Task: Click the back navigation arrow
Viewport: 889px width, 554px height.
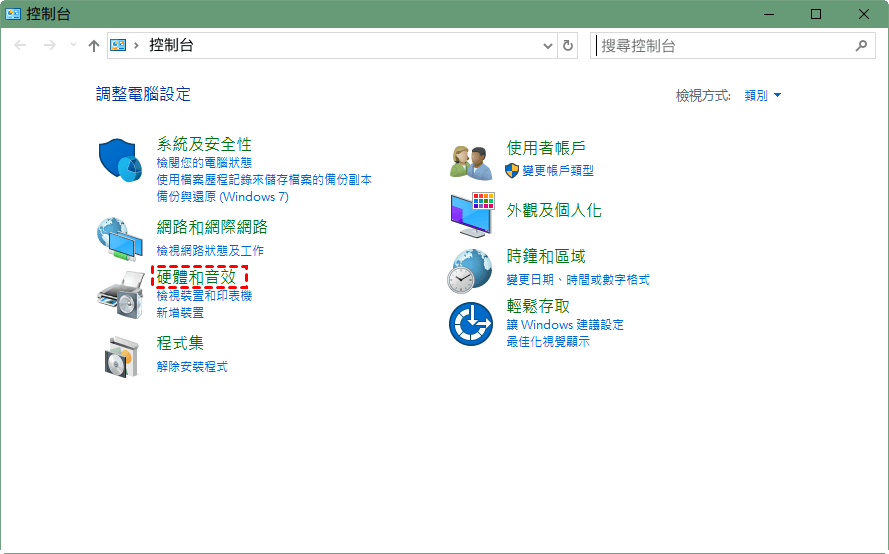Action: coord(20,45)
